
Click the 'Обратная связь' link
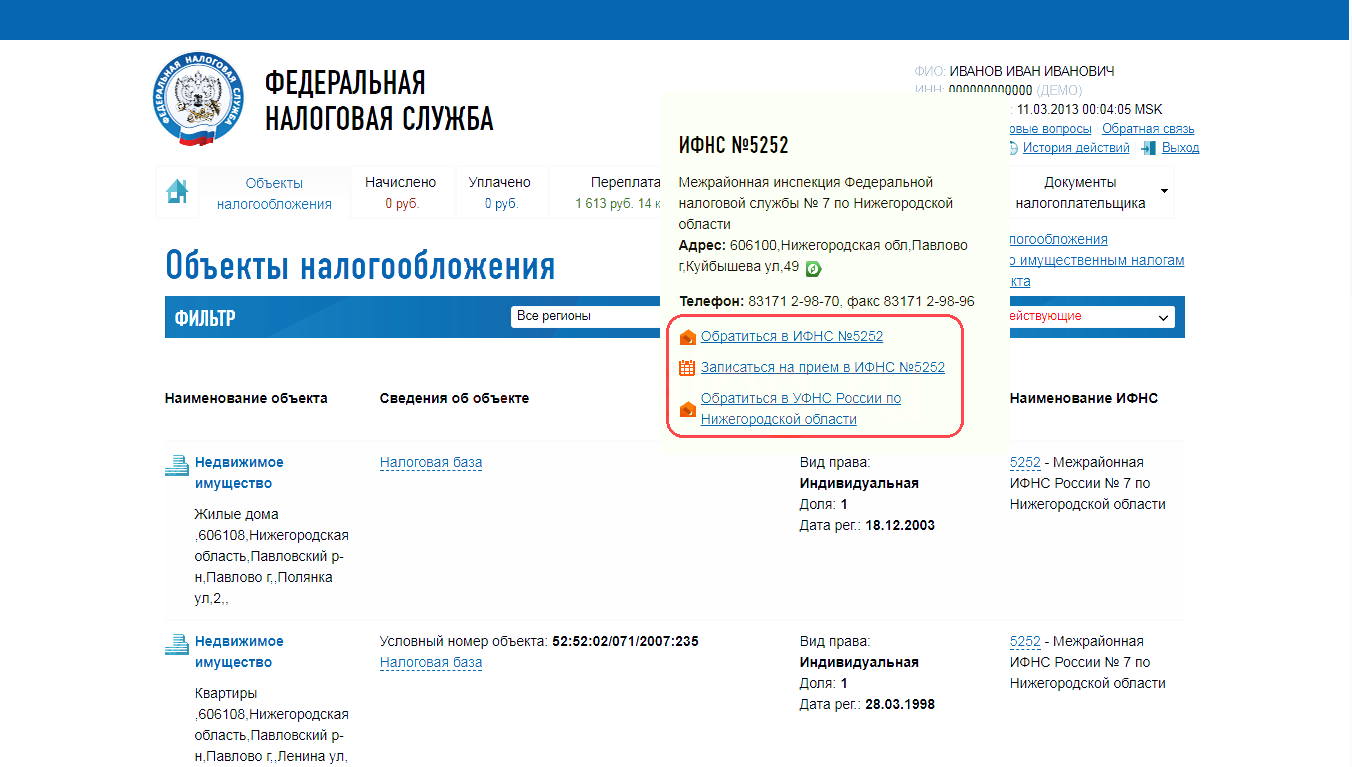[x=1148, y=128]
